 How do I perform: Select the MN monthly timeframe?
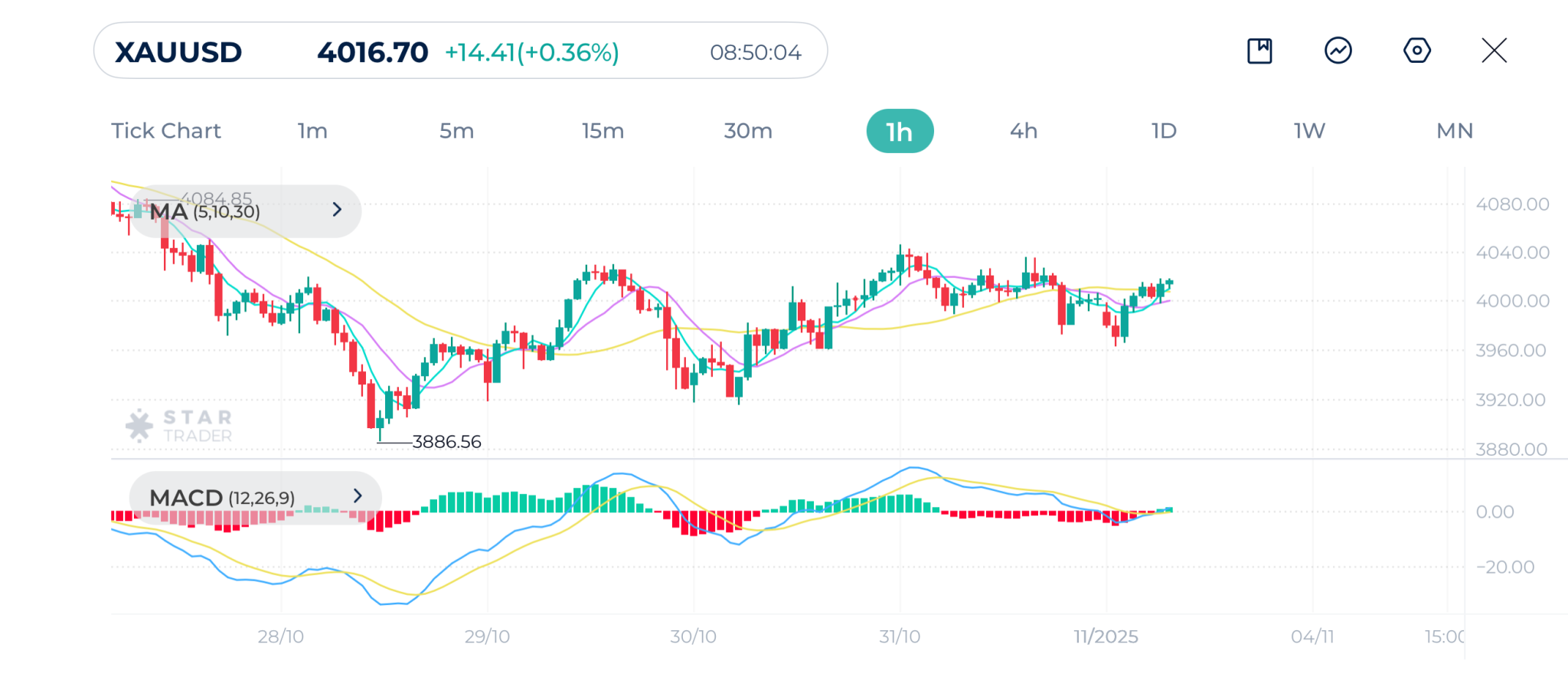click(1455, 131)
